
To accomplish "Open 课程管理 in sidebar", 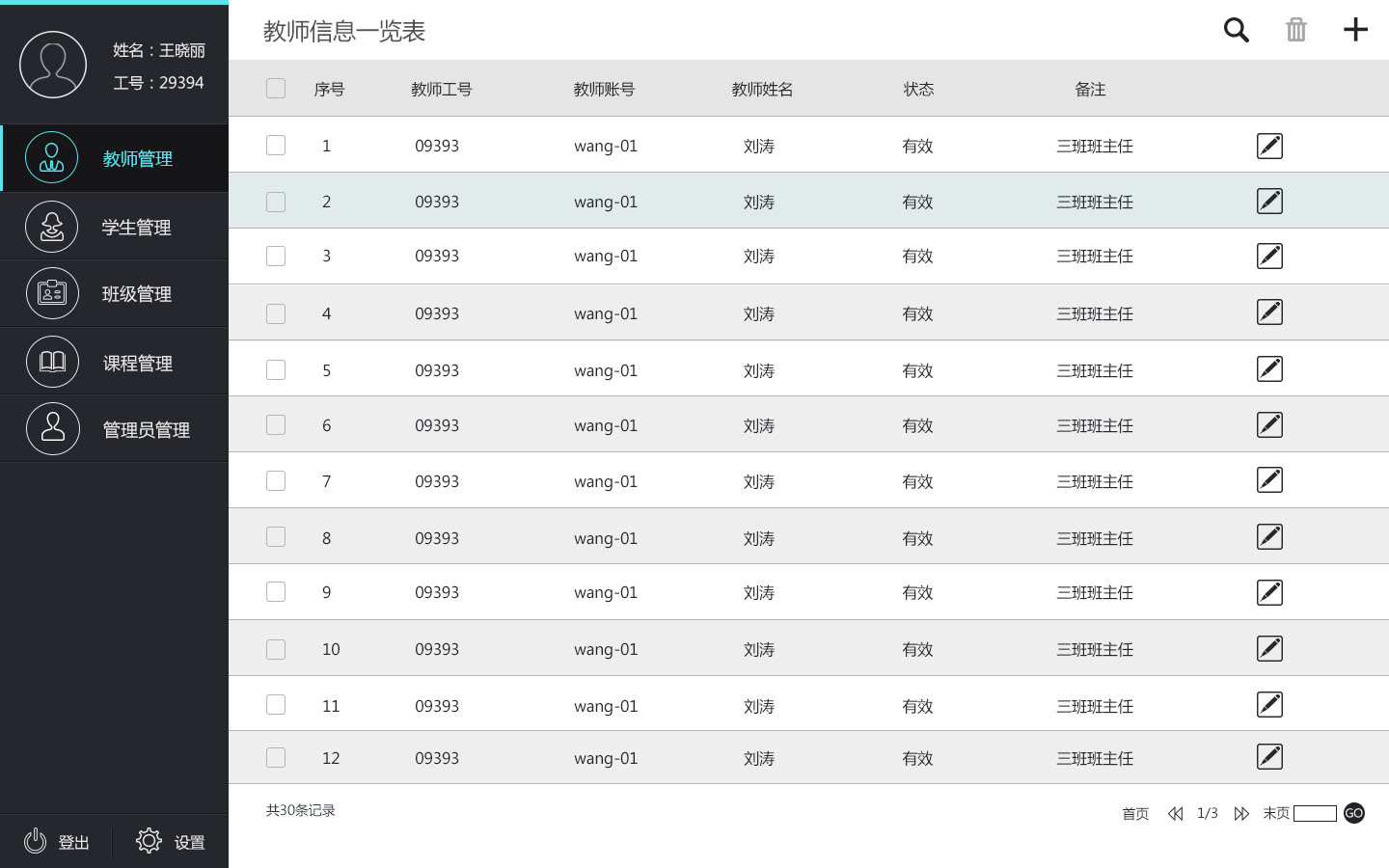I will (114, 363).
